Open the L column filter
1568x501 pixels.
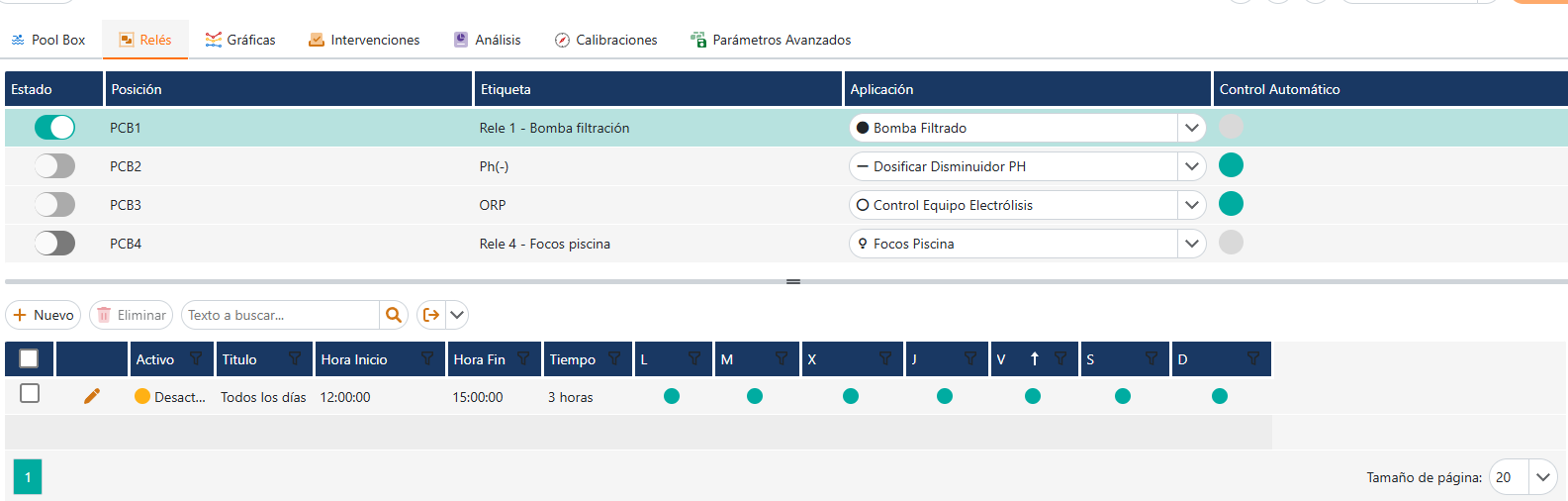click(694, 358)
